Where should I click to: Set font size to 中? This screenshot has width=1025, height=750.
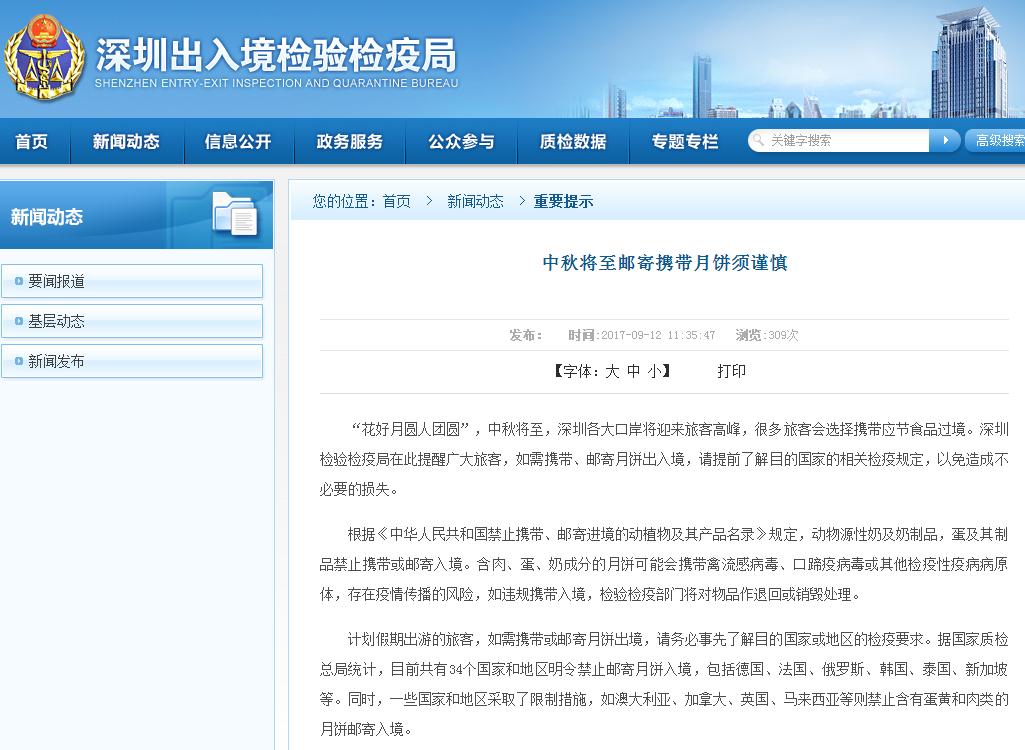coord(633,371)
